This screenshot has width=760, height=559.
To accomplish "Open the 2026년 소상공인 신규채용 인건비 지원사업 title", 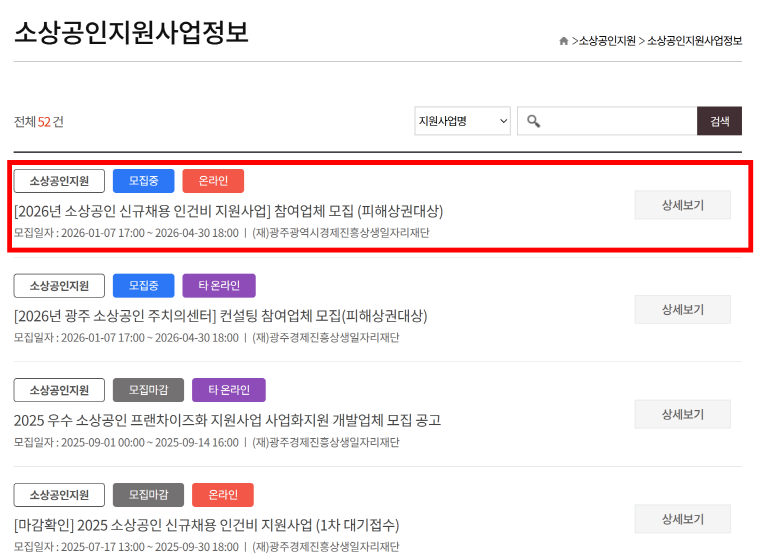I will [x=228, y=211].
